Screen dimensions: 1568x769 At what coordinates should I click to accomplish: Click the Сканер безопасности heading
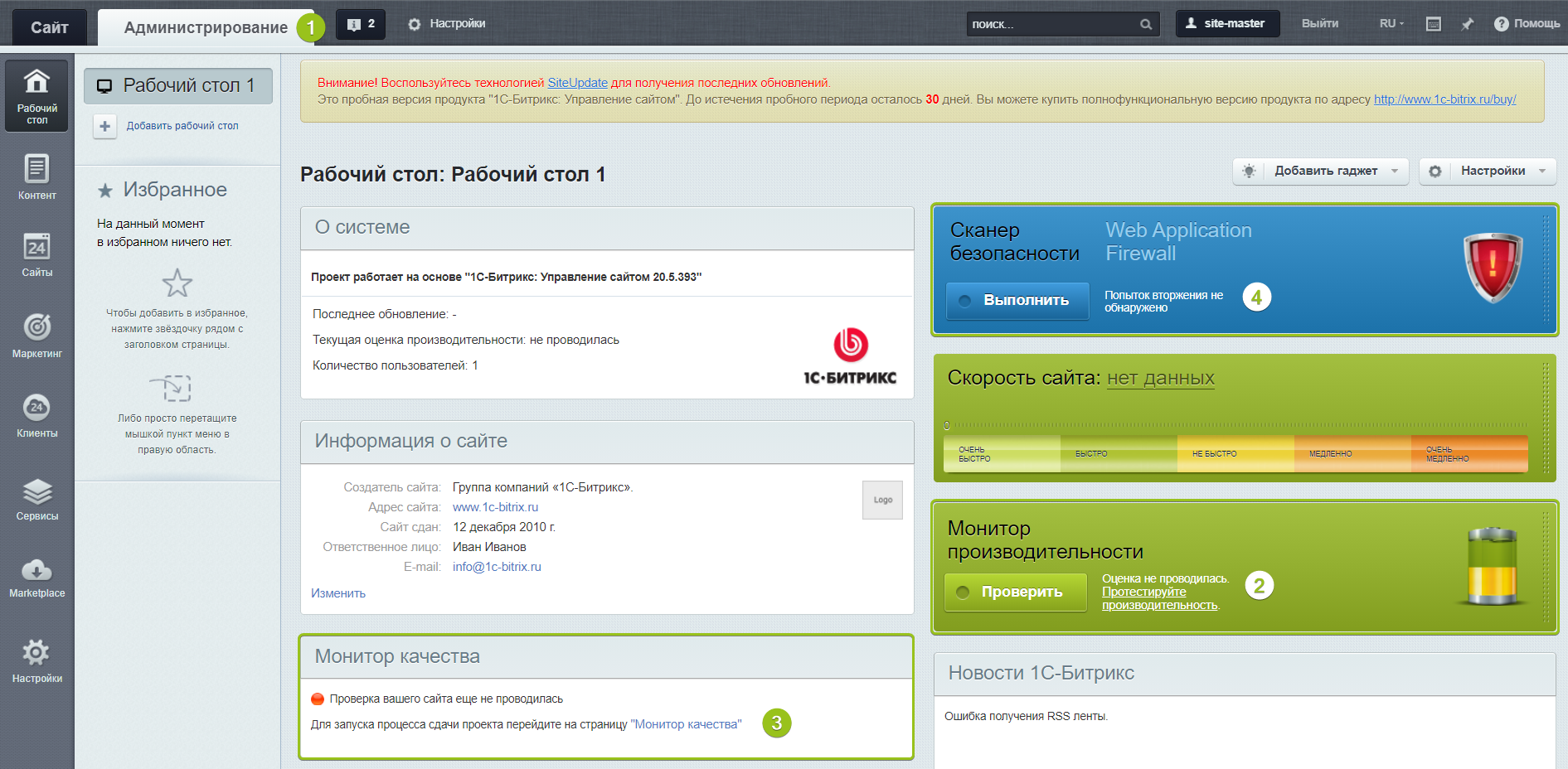[1015, 242]
